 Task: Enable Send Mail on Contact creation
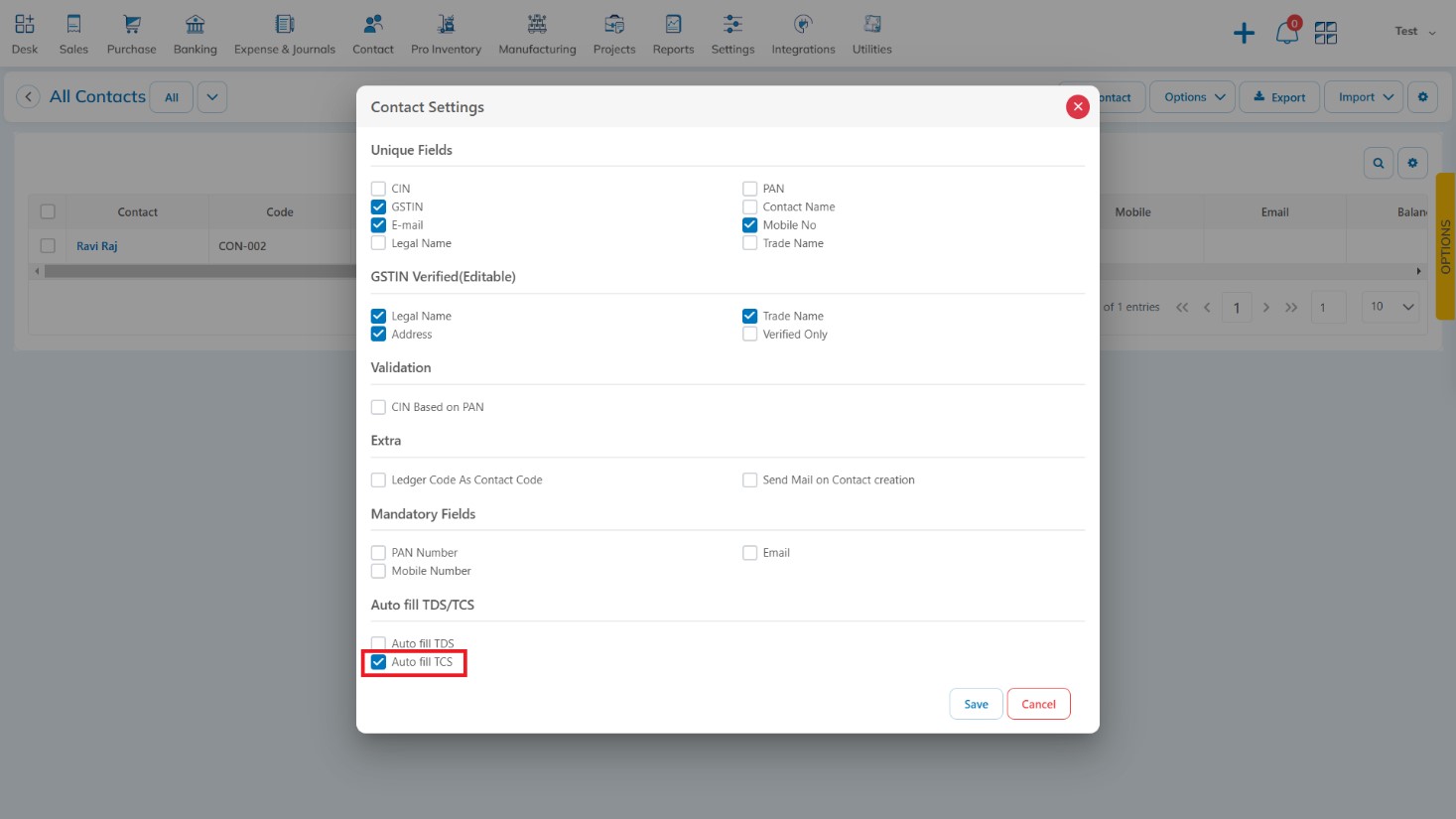(x=749, y=480)
